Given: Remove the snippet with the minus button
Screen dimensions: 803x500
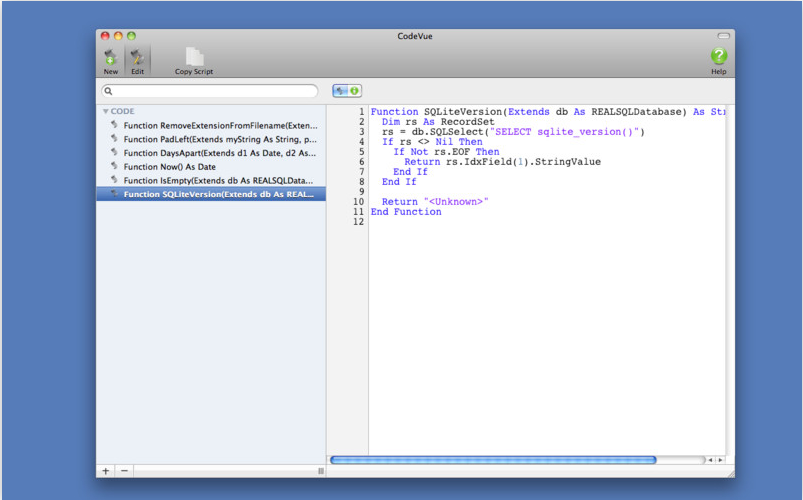Looking at the screenshot, I should [x=124, y=471].
